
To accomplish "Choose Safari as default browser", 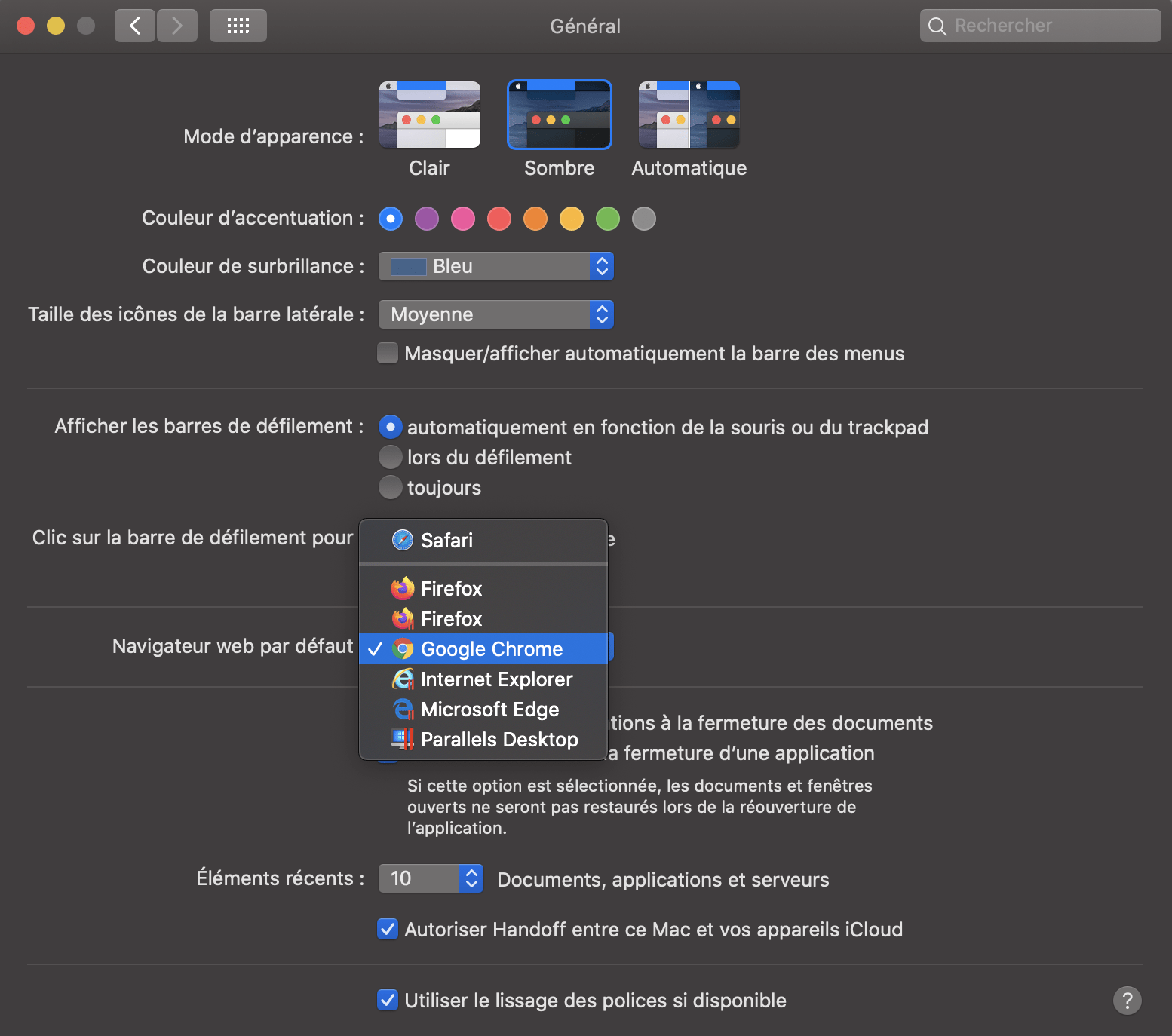I will 483,540.
